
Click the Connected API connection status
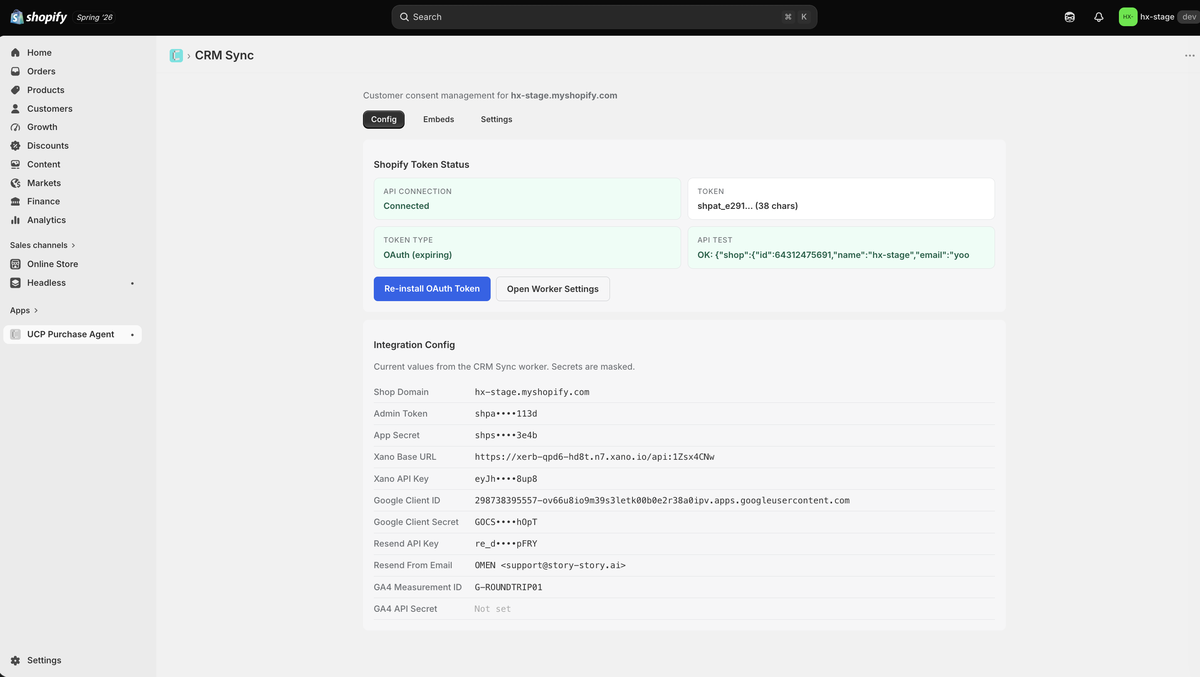406,206
